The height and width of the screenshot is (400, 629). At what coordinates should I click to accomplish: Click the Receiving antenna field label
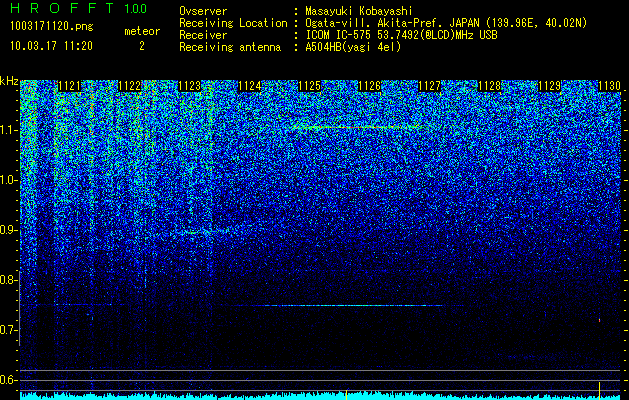230,47
